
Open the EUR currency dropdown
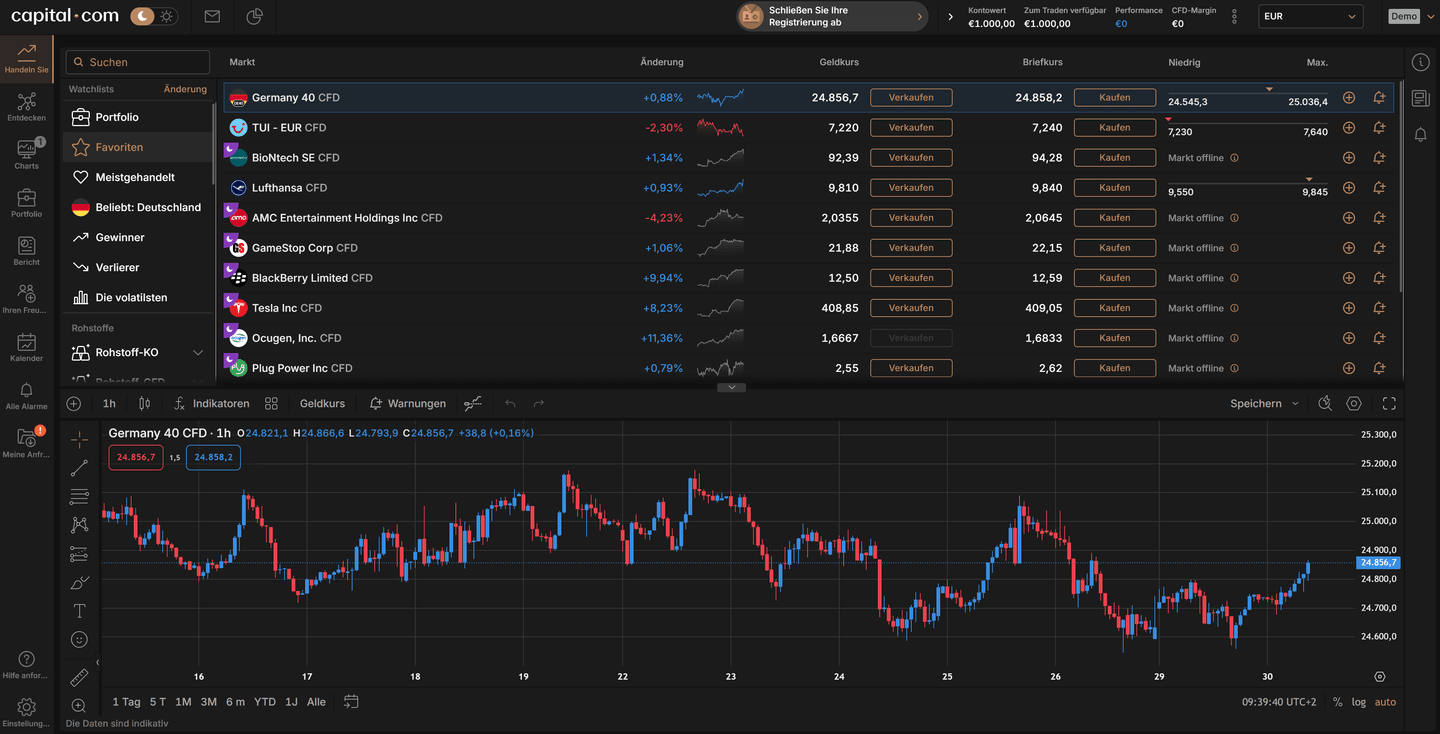tap(1311, 16)
